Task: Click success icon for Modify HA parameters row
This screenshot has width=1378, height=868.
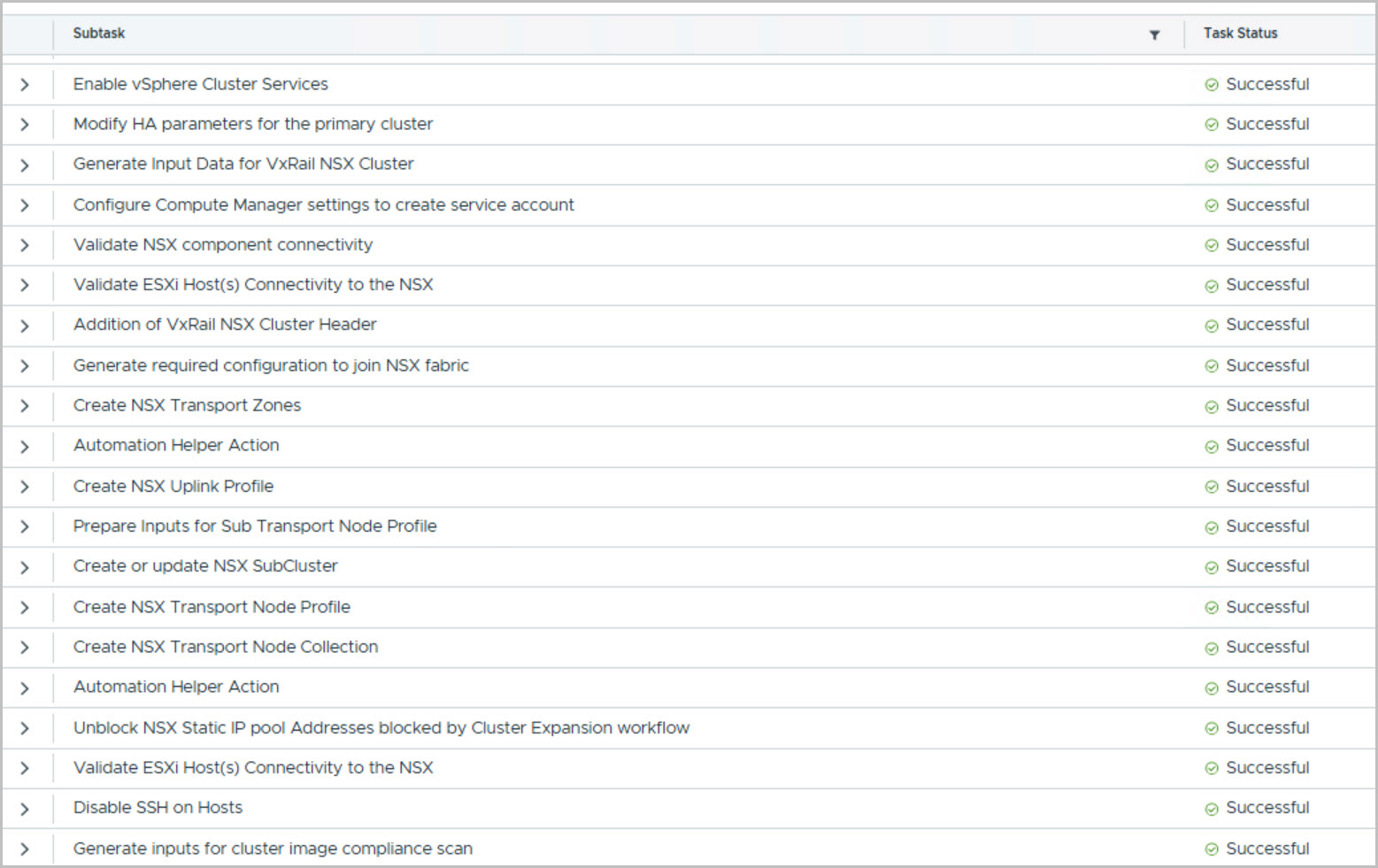Action: (1212, 125)
